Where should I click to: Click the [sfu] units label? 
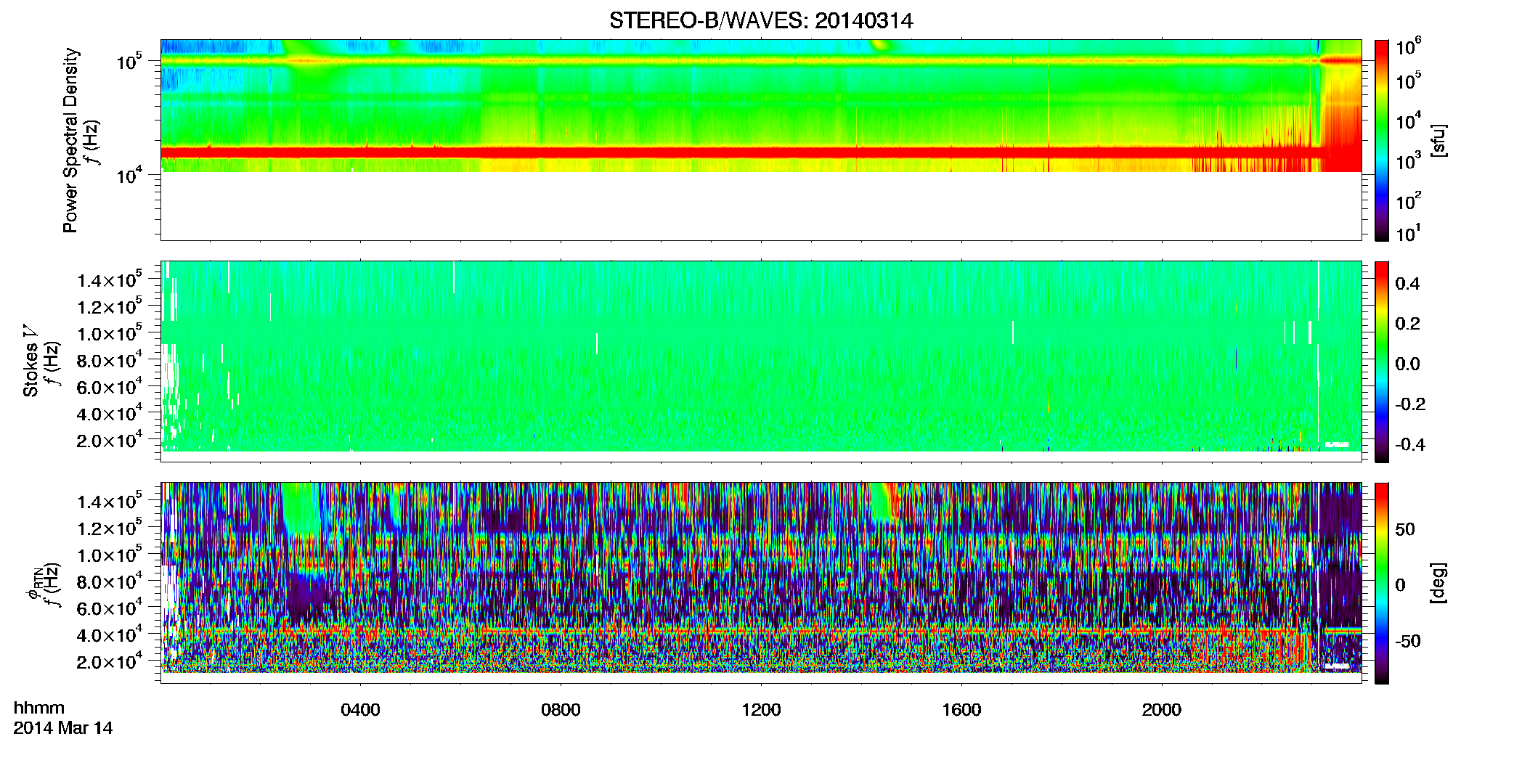point(1438,140)
